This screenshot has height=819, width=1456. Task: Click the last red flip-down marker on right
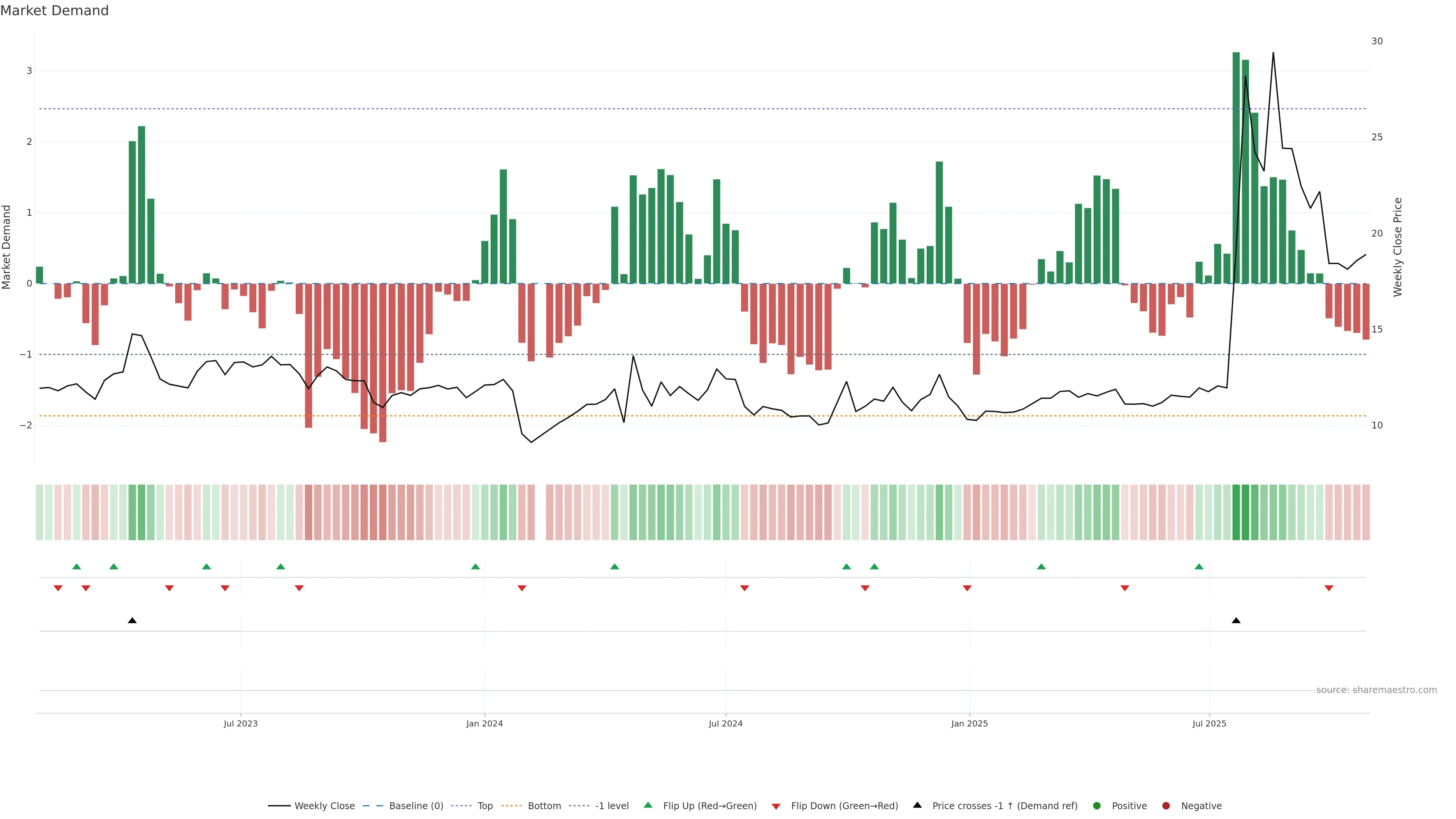[x=1329, y=588]
